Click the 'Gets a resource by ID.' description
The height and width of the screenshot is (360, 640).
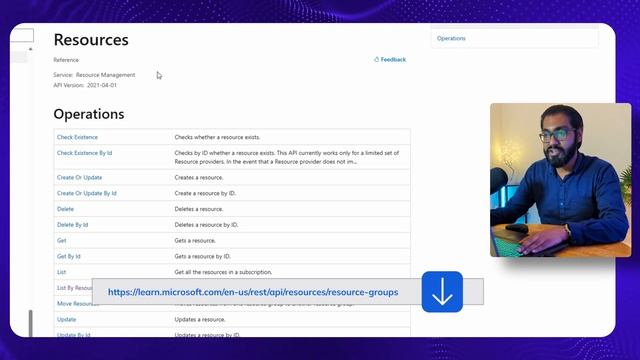click(202, 256)
